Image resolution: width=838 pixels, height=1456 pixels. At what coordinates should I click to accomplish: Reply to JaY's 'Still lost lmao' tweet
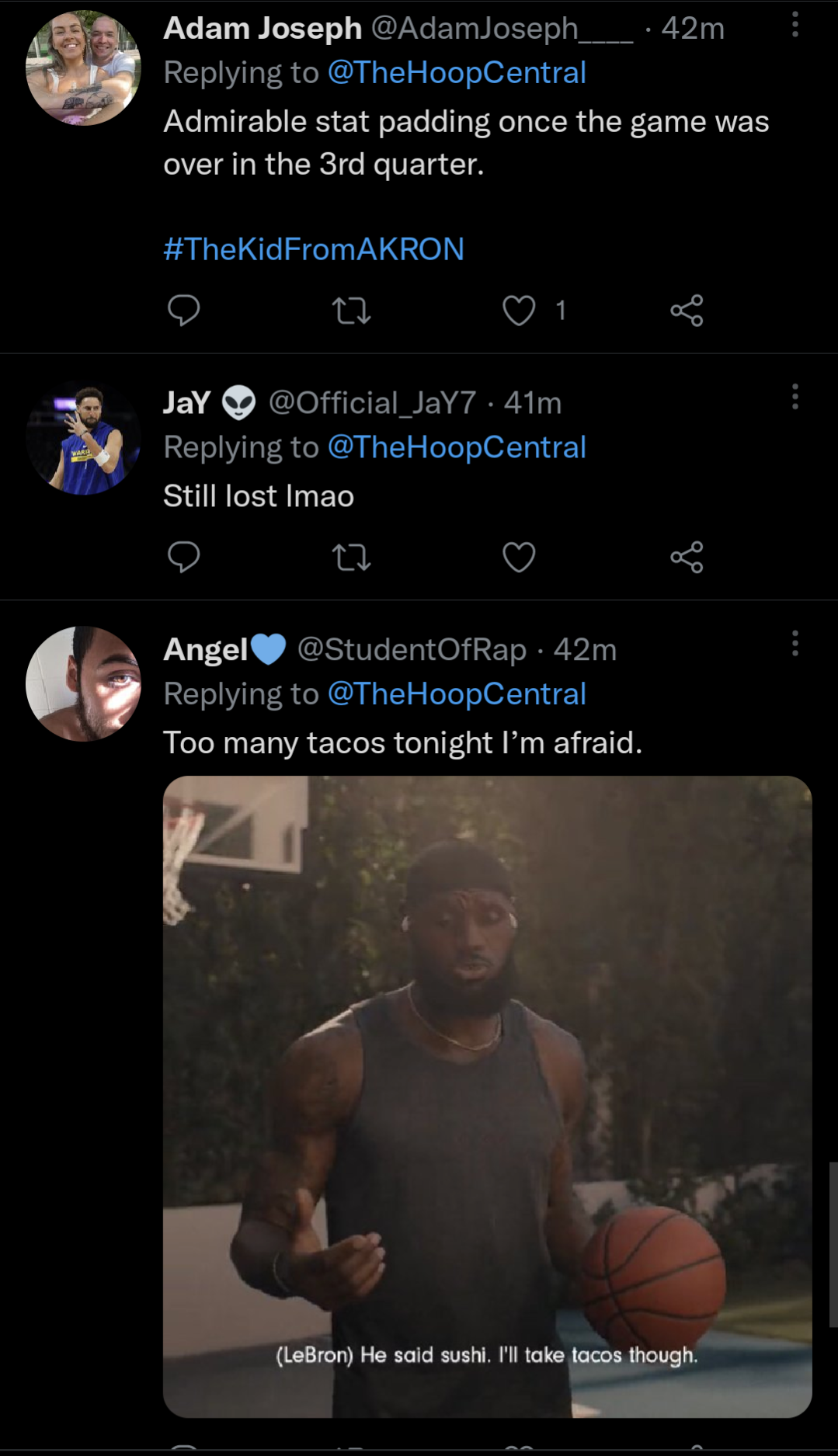tap(184, 557)
